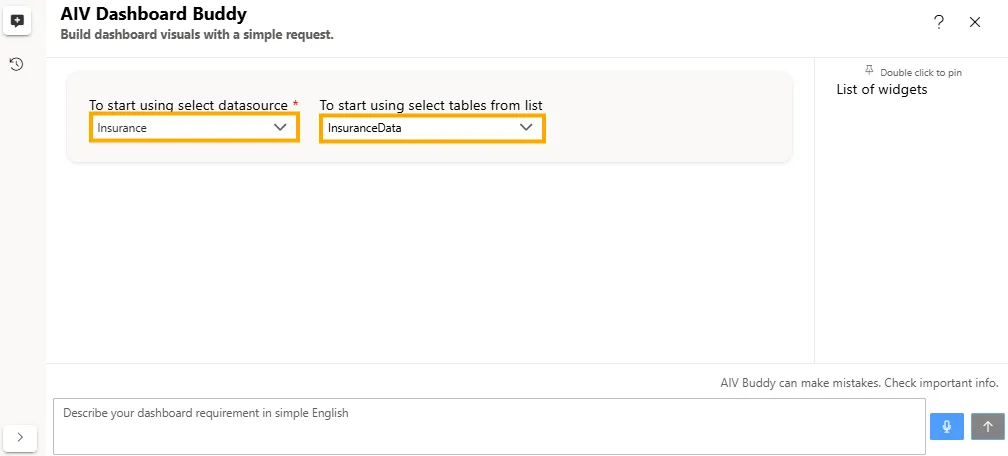Click the Double click to pin text
Image resolution: width=1008 pixels, height=456 pixels.
920,72
